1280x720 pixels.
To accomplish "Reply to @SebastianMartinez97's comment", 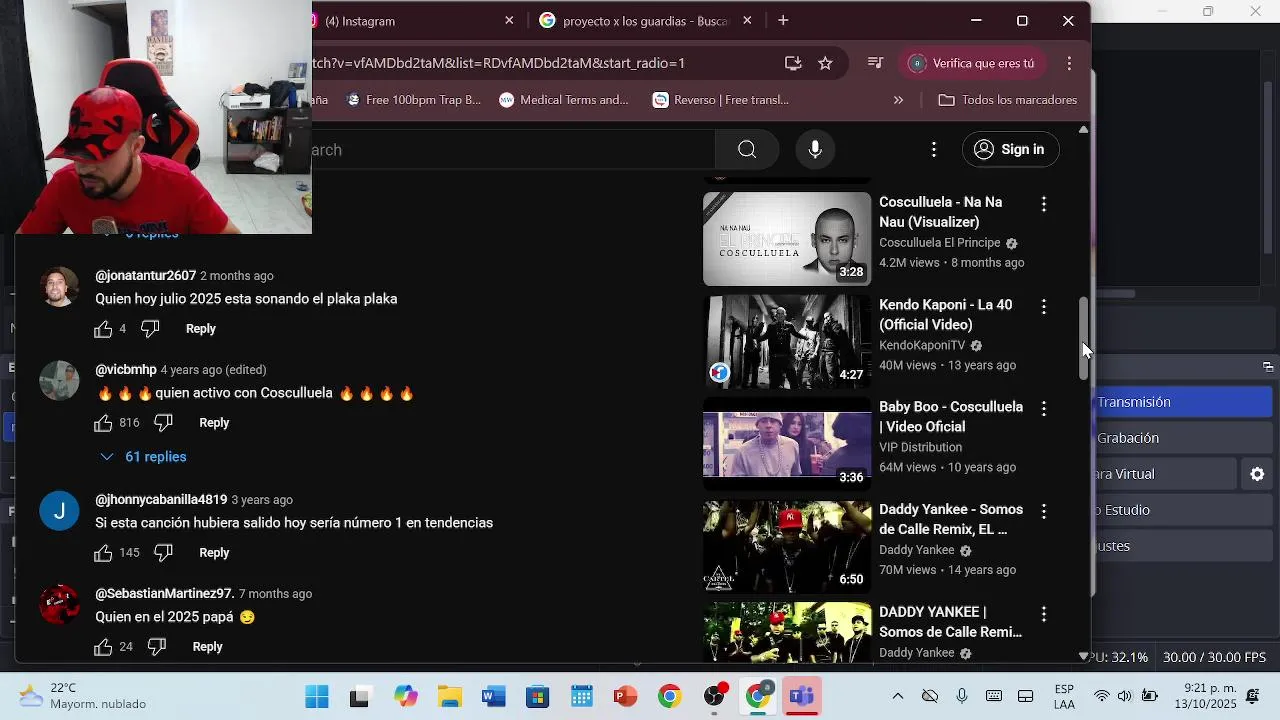I will click(207, 647).
